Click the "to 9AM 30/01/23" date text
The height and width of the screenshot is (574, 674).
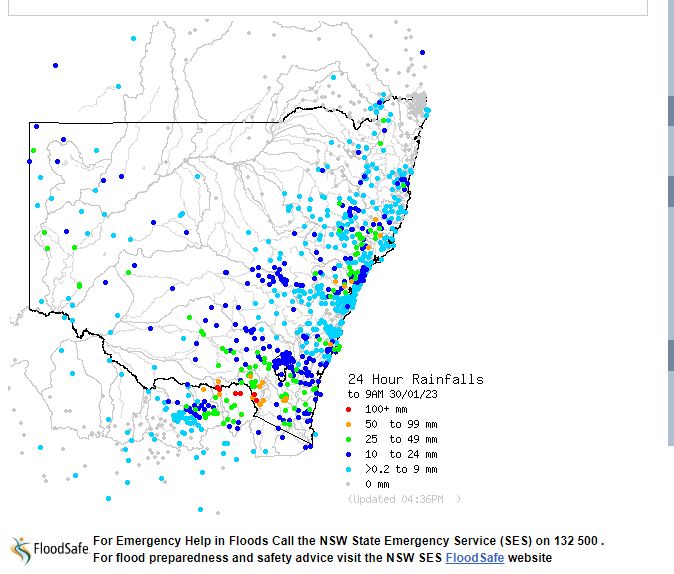click(x=392, y=394)
